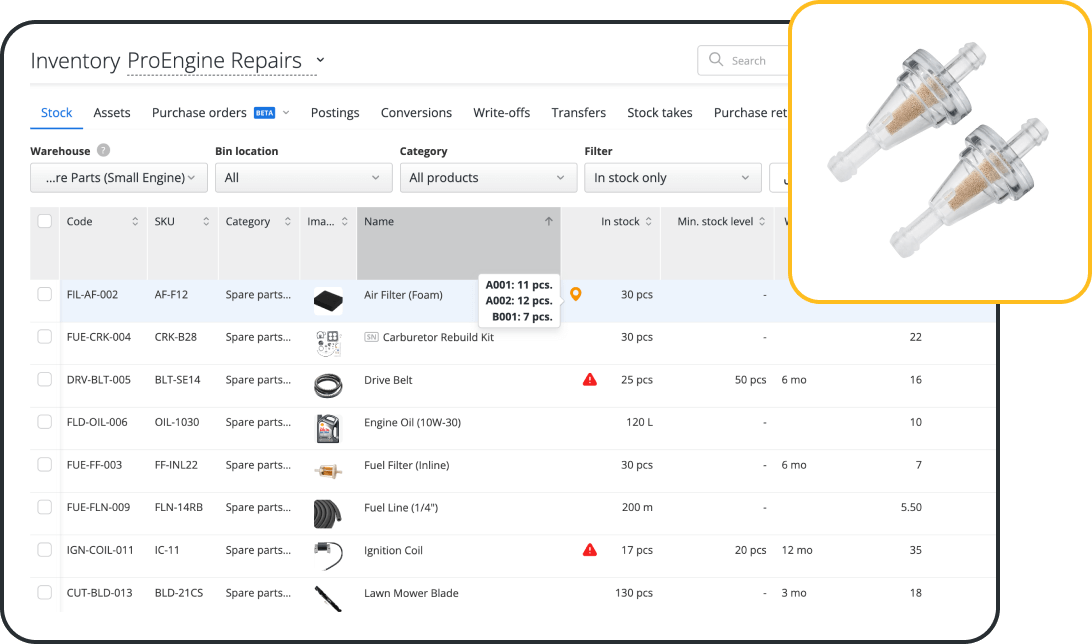Select the header checkbox to select all rows
The height and width of the screenshot is (644, 1092).
tap(44, 221)
